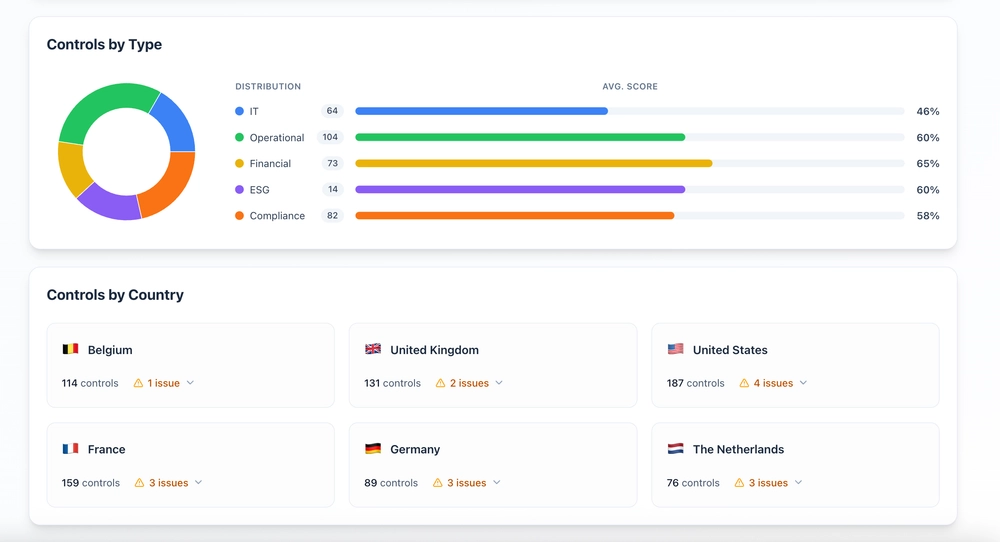
Task: Expand United Kingdom's 2 issues chevron
Action: [499, 383]
